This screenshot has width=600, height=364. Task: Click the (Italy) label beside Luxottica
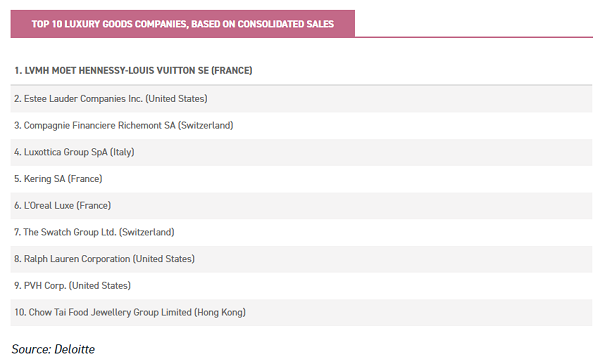tap(122, 152)
